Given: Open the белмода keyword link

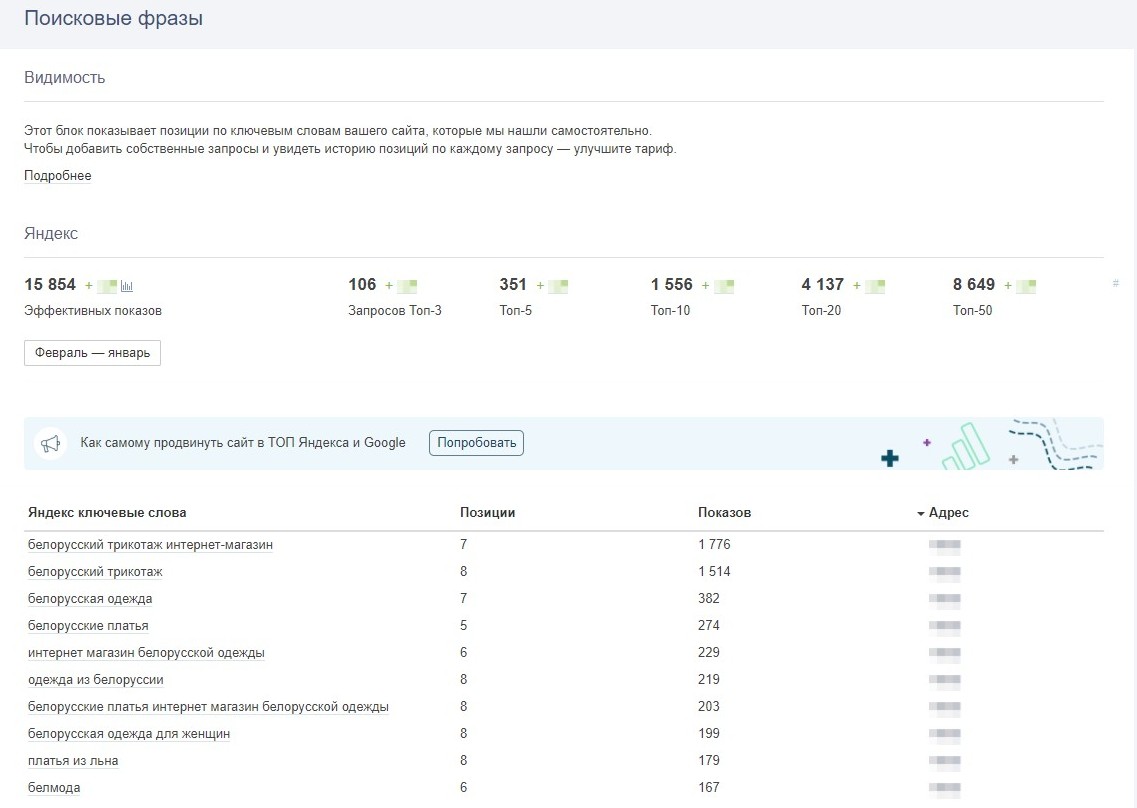Looking at the screenshot, I should point(54,788).
